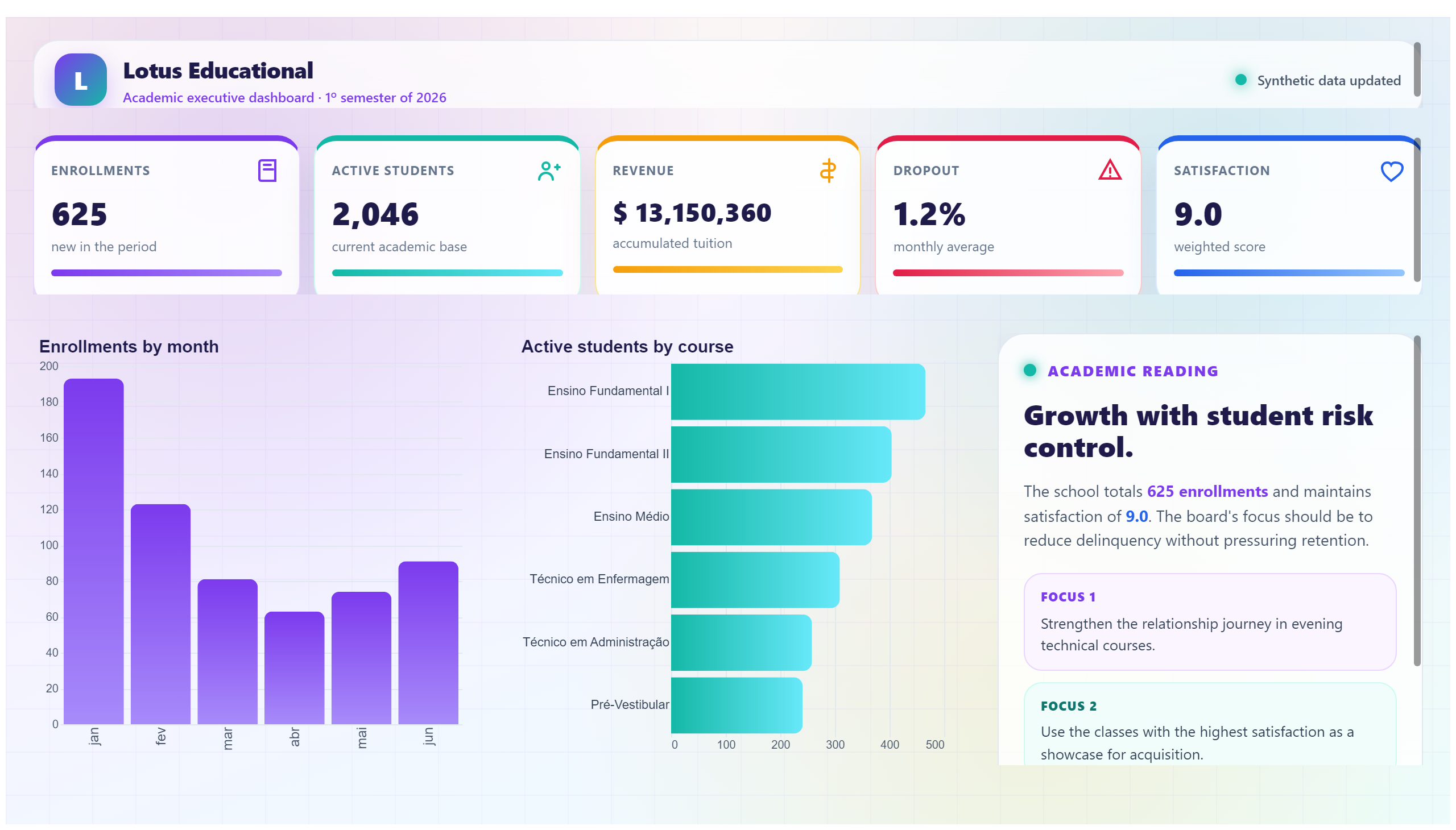
Task: Click the highlighted 9.0 satisfaction value in text
Action: pos(1136,516)
